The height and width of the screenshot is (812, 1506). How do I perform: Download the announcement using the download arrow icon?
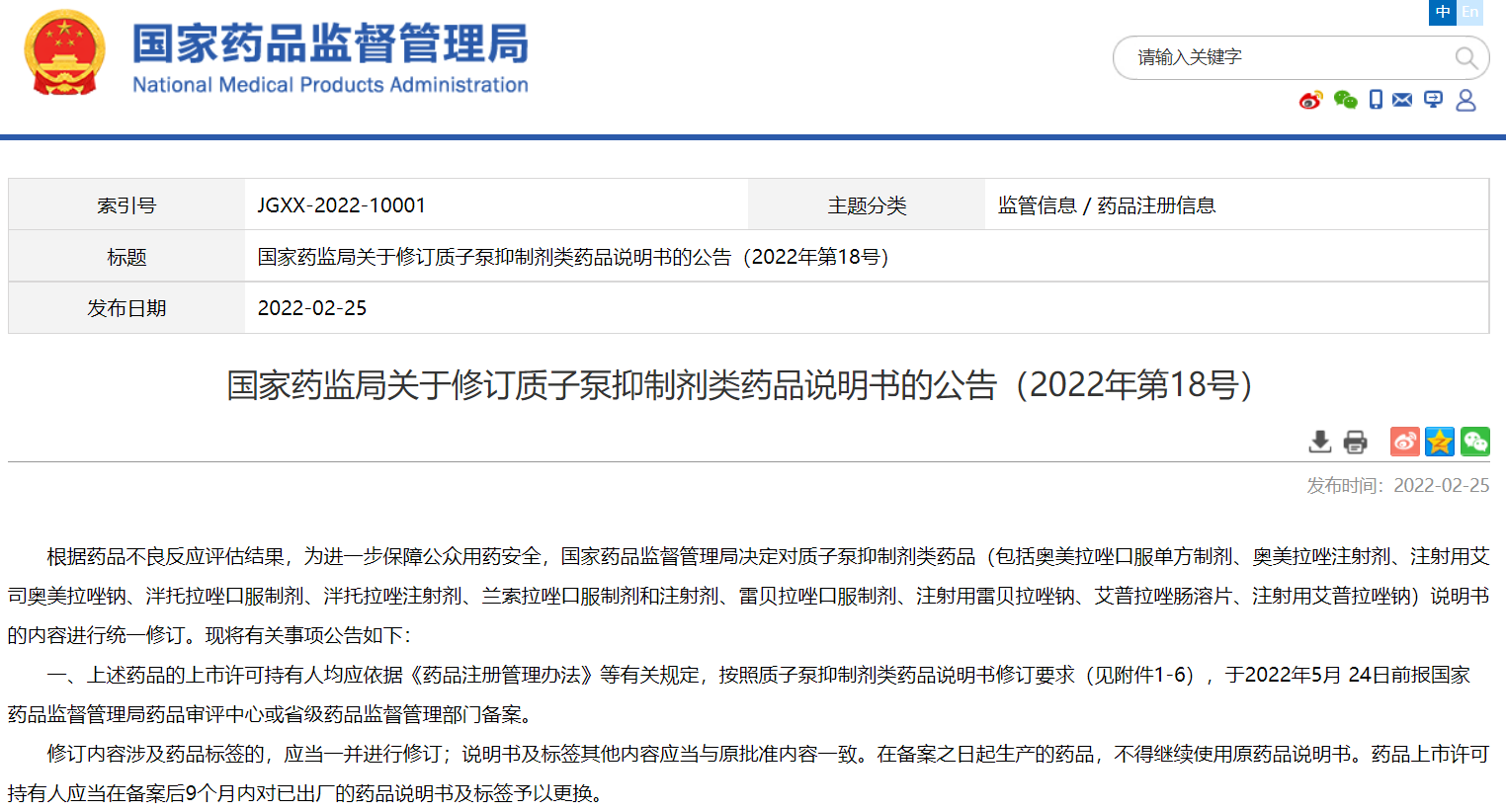point(1319,442)
